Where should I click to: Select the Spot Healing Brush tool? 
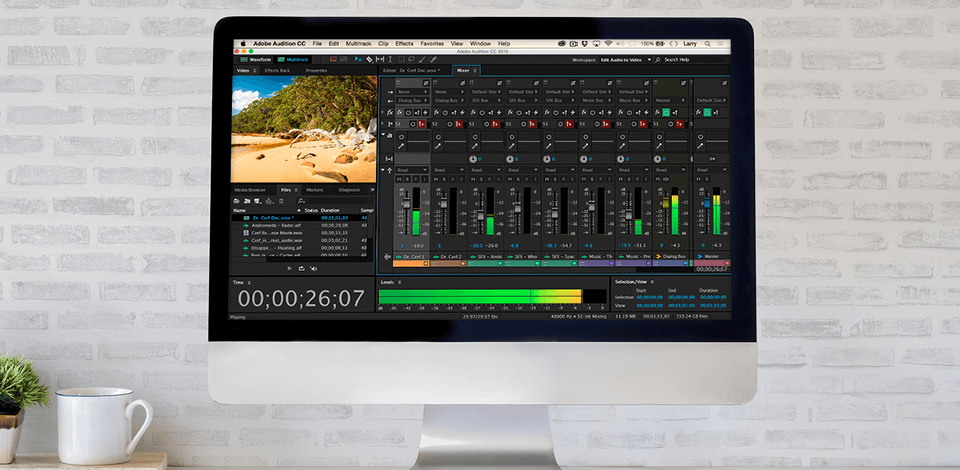tap(433, 59)
